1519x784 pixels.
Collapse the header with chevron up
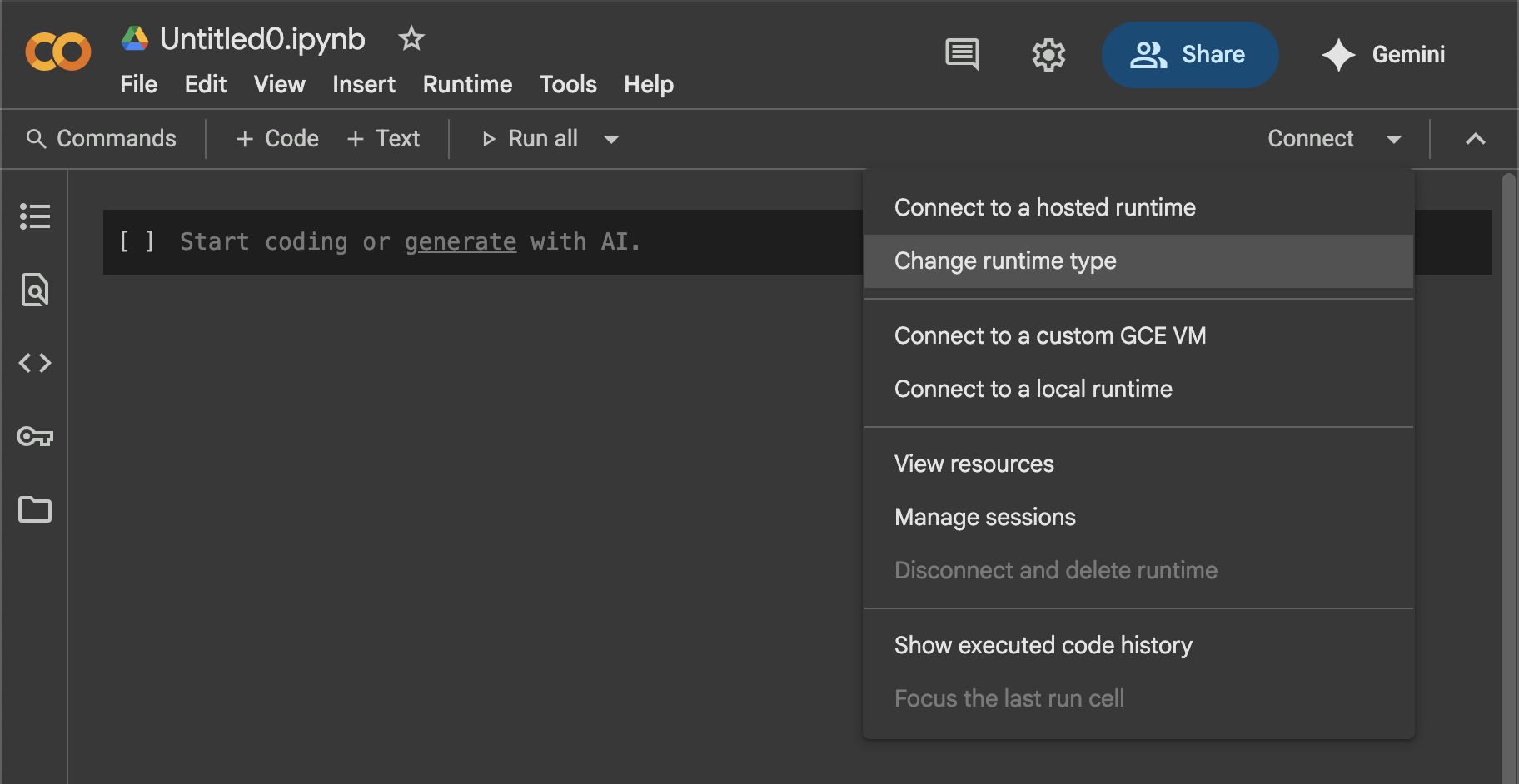pyautogui.click(x=1475, y=139)
